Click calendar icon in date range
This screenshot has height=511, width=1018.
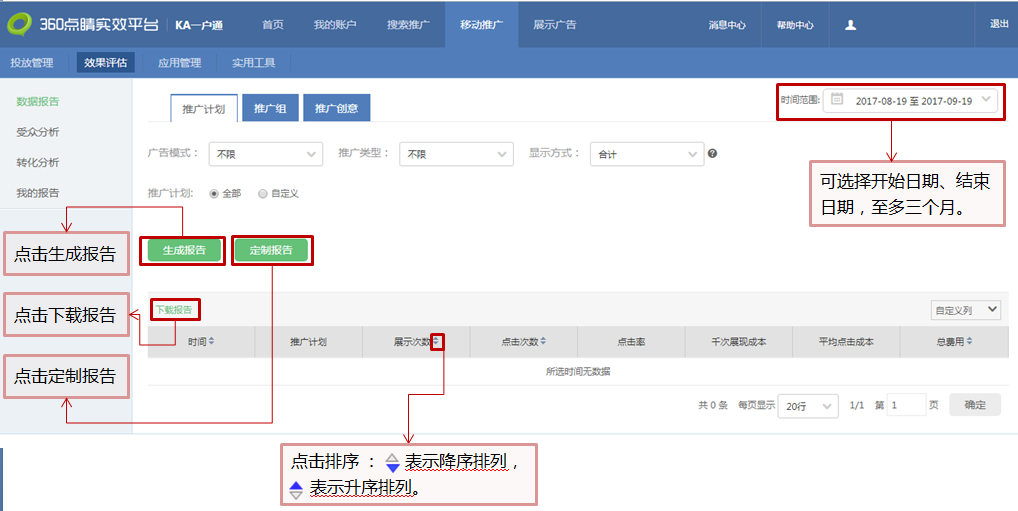pyautogui.click(x=837, y=100)
